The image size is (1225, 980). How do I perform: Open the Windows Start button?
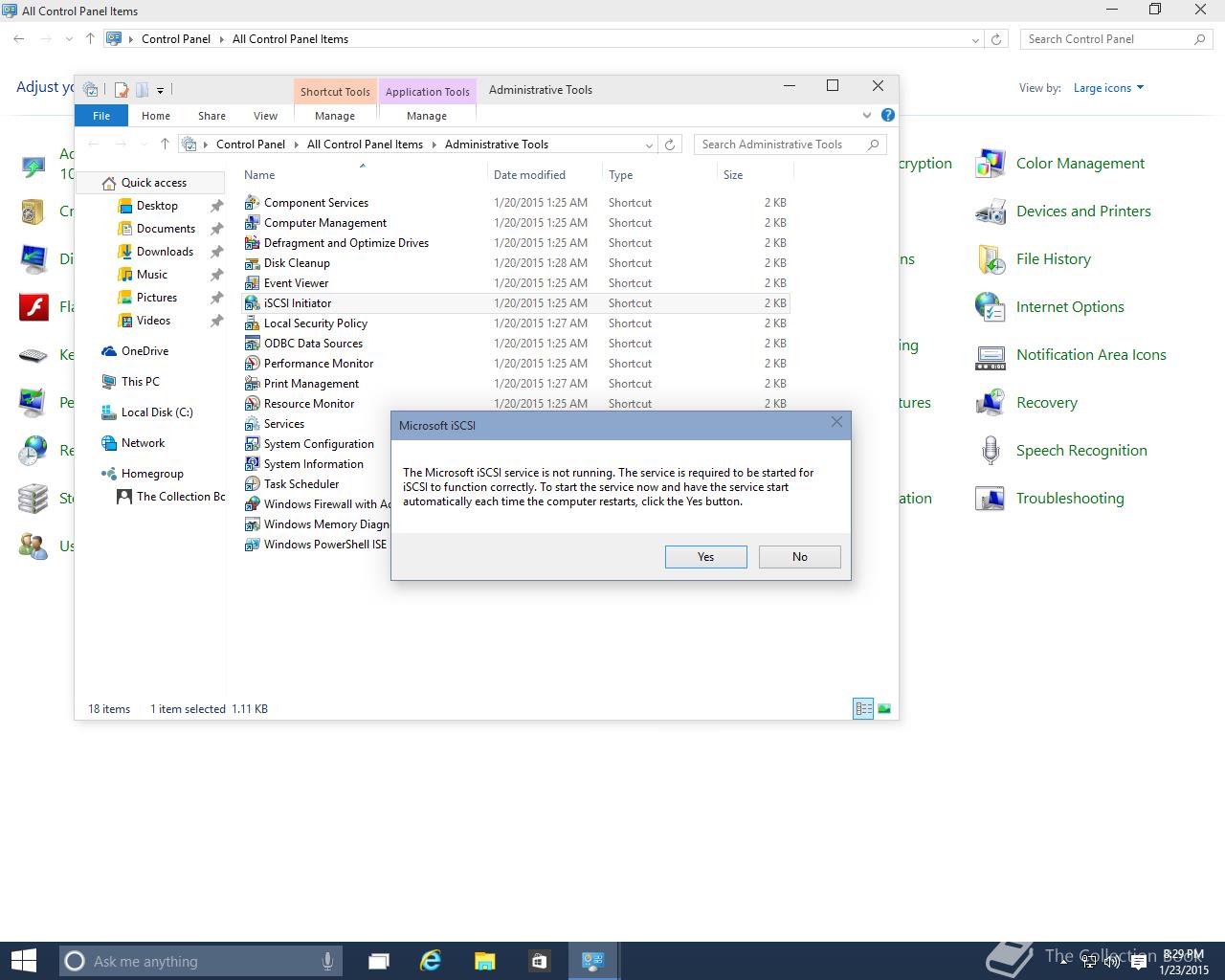23,961
